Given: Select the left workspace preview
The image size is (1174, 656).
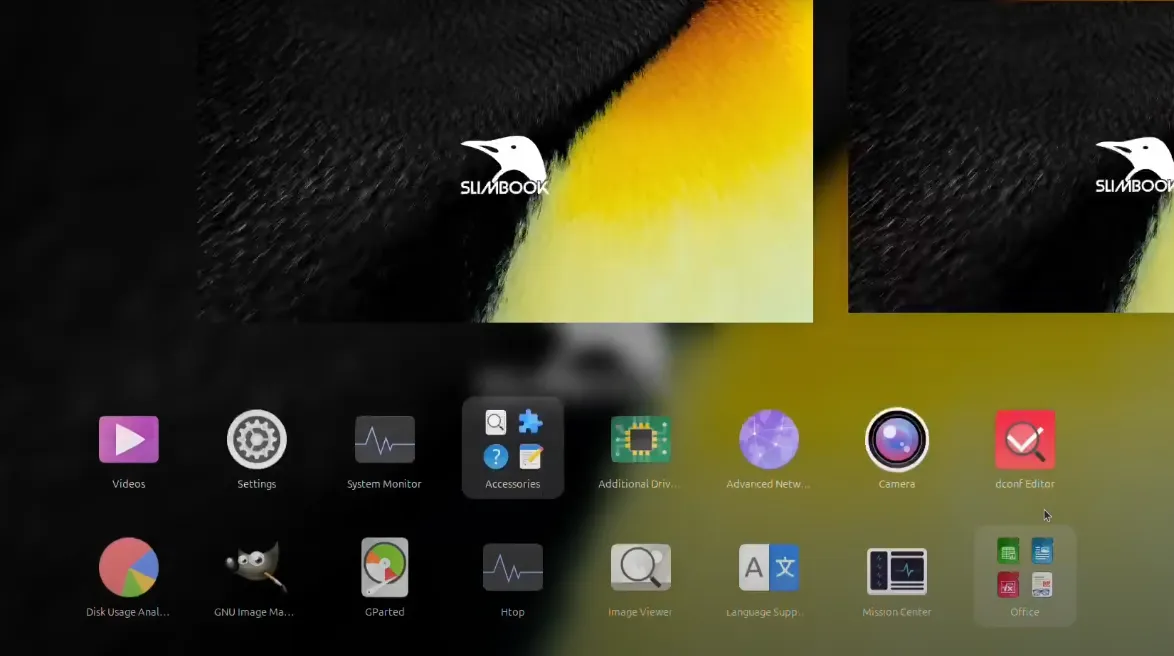Looking at the screenshot, I should point(505,160).
